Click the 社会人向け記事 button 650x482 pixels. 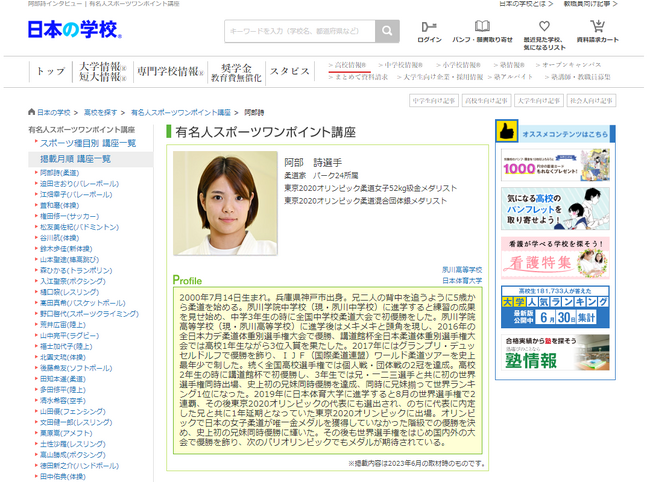pos(592,101)
